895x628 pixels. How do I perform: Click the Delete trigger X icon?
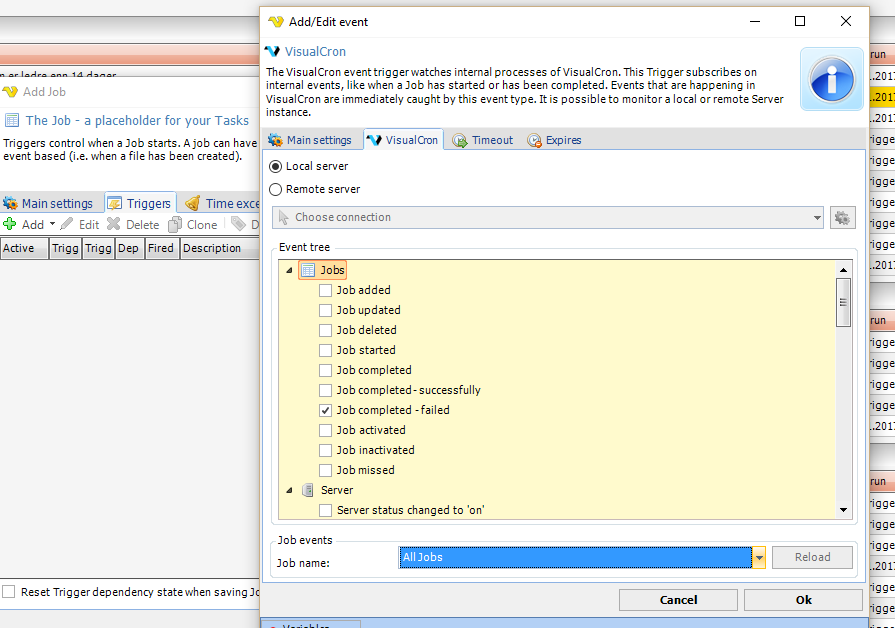(x=114, y=225)
